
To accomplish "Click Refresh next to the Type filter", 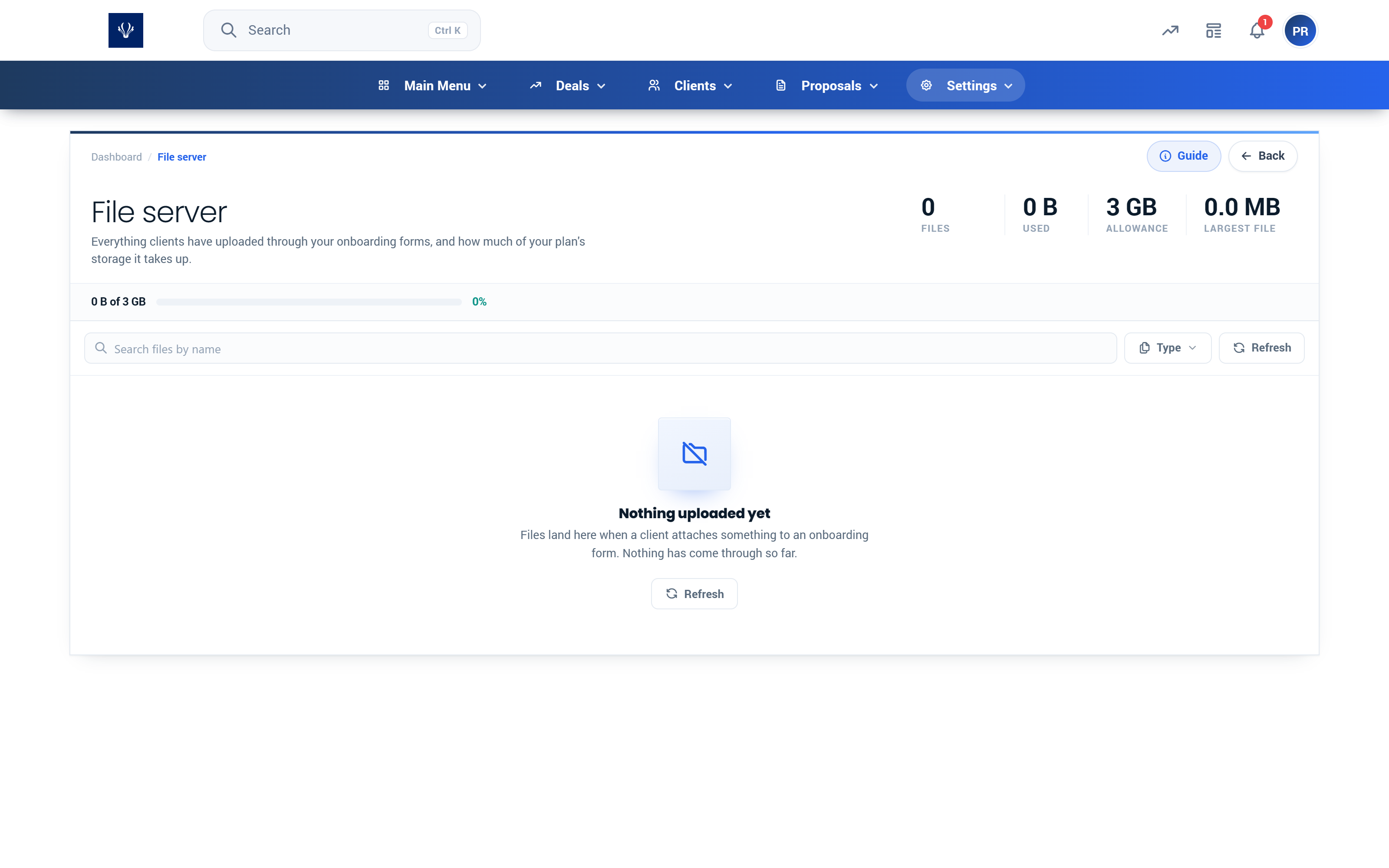I will coord(1261,348).
